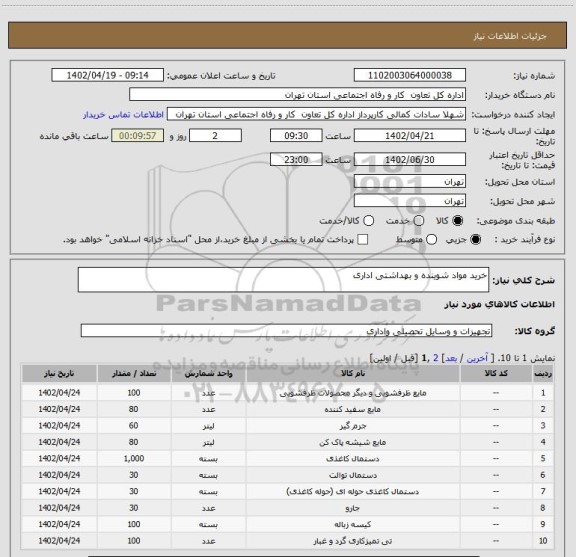The image size is (576, 557).
Task: Click the quantity 1,000 in row 5
Action: coord(134,459)
